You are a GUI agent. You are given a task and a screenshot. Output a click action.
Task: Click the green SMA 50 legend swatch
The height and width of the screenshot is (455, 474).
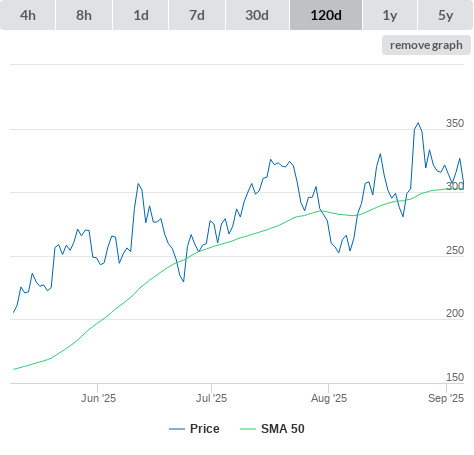248,429
